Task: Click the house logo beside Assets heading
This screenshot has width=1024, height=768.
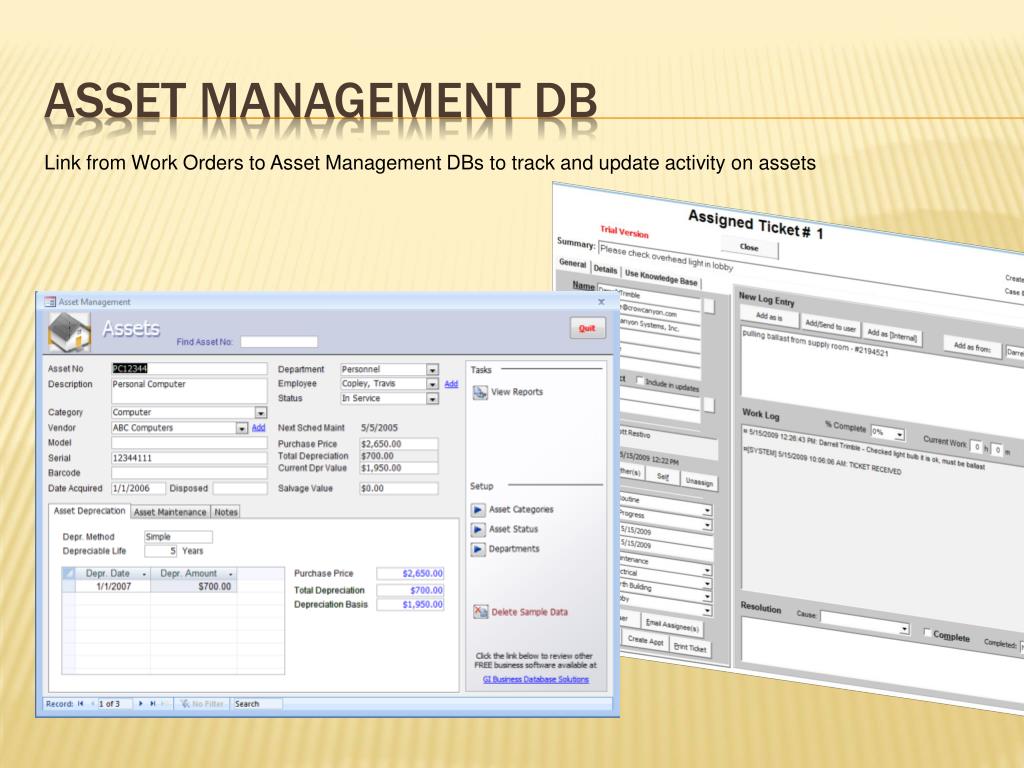Action: point(69,332)
